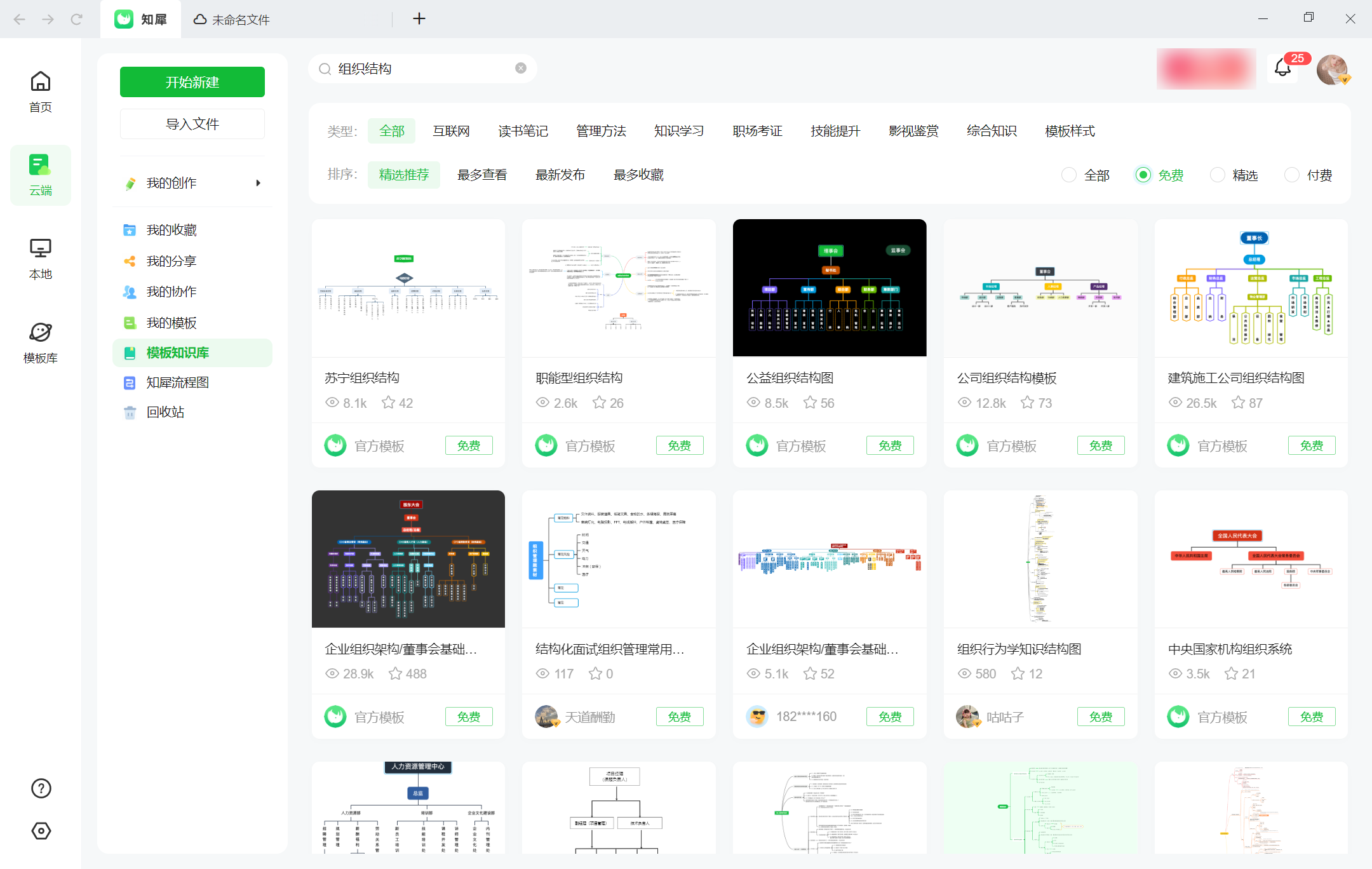Select the 付费 radio button
Viewport: 1372px width, 869px height.
coord(1291,175)
